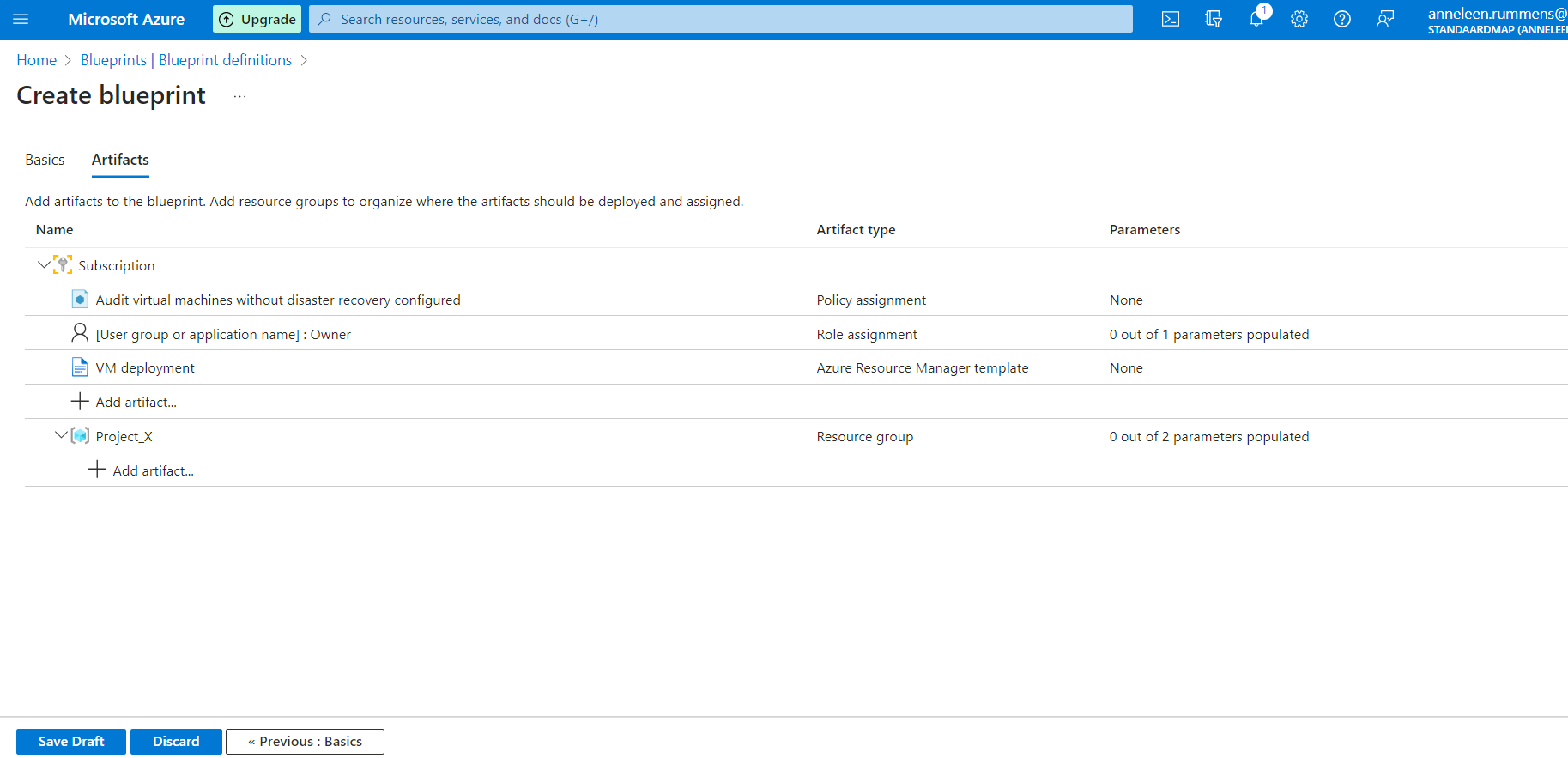Click the user icon of Owner role

click(80, 333)
